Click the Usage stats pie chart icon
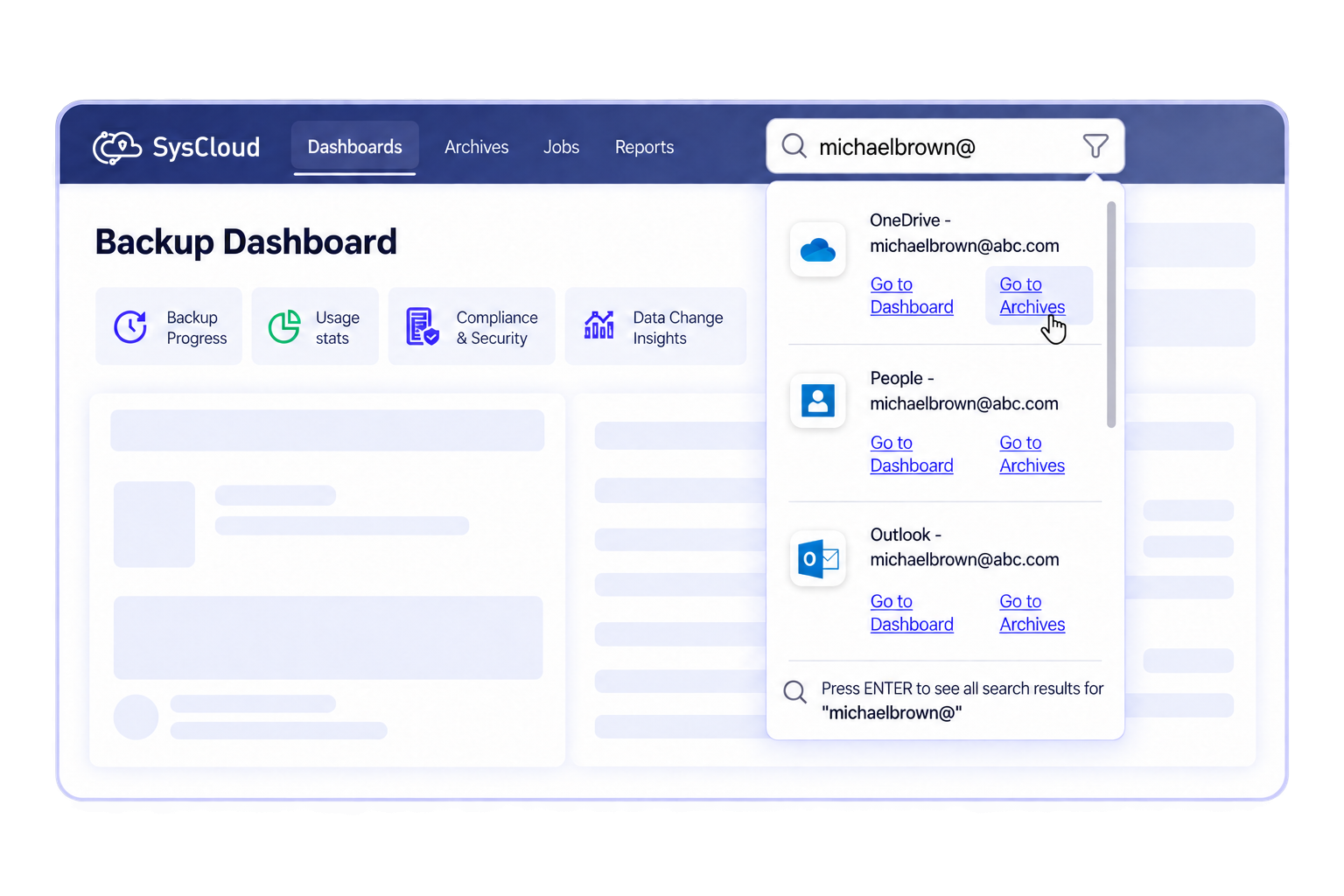Image resolution: width=1344 pixels, height=896 pixels. pos(284,326)
